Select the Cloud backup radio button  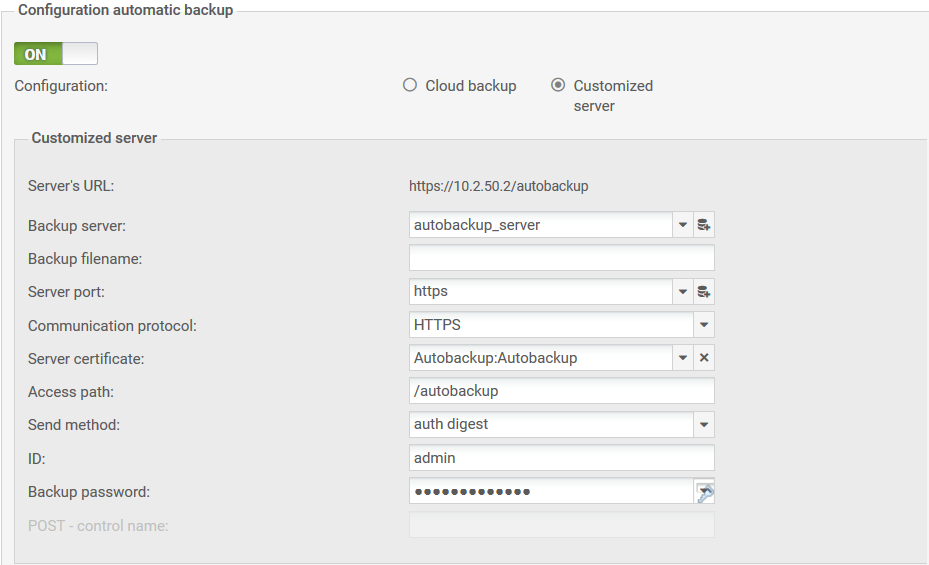click(x=410, y=86)
